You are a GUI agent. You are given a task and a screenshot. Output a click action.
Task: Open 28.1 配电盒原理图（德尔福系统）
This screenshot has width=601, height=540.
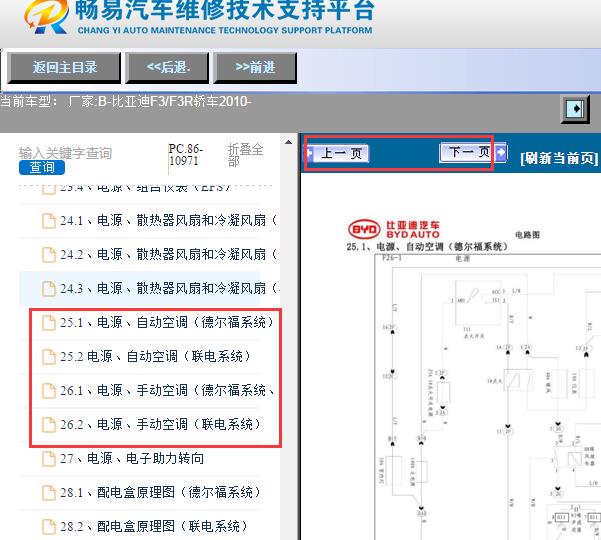(161, 492)
